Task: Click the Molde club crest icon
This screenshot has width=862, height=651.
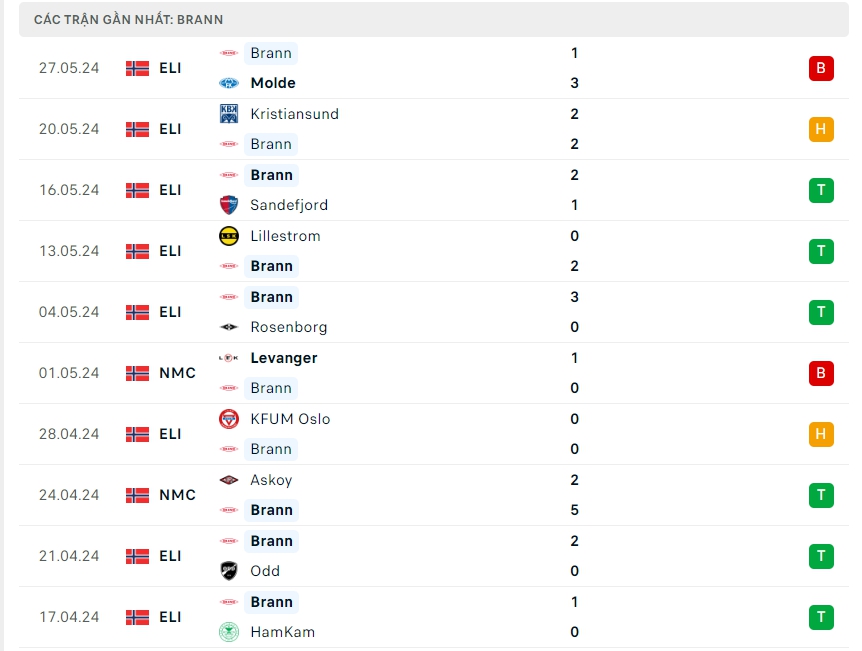Action: (x=229, y=83)
